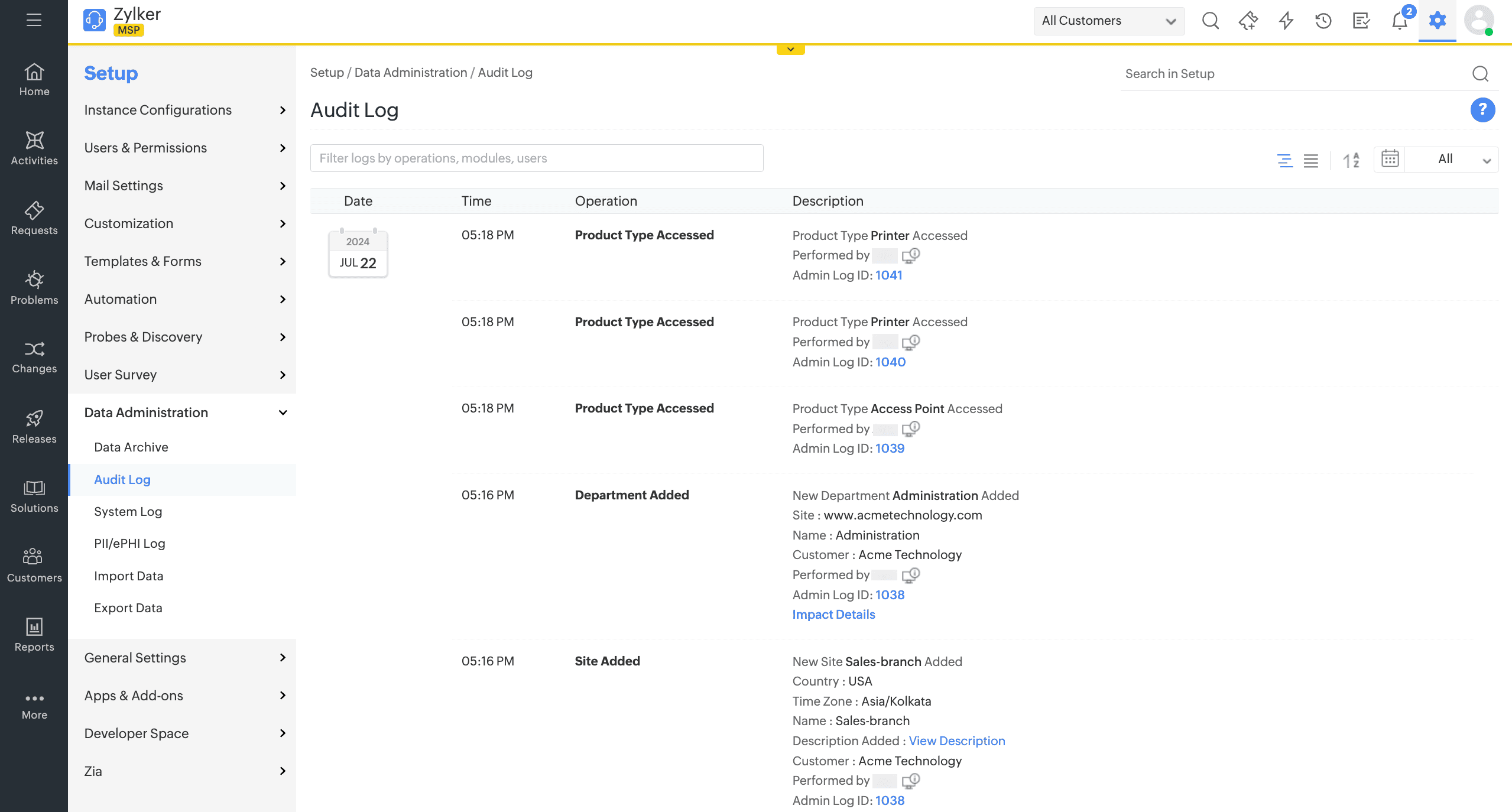The width and height of the screenshot is (1512, 812).
Task: Select System Log in Data Administration
Action: 128,512
